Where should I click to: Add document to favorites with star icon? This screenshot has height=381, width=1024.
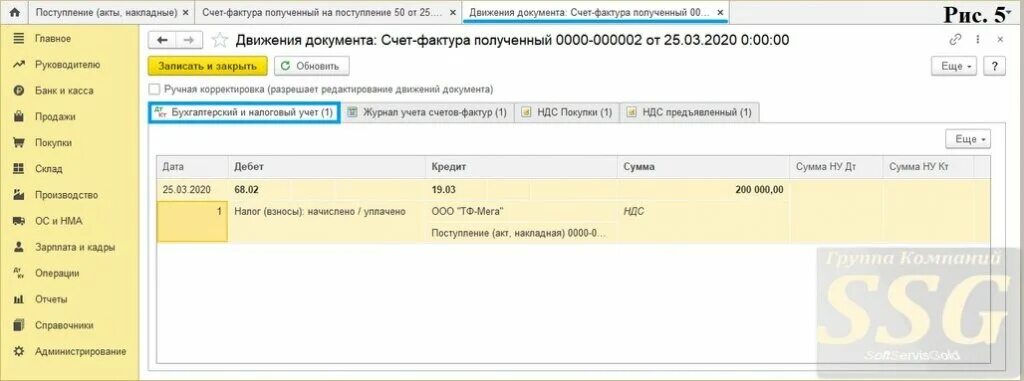[x=220, y=41]
